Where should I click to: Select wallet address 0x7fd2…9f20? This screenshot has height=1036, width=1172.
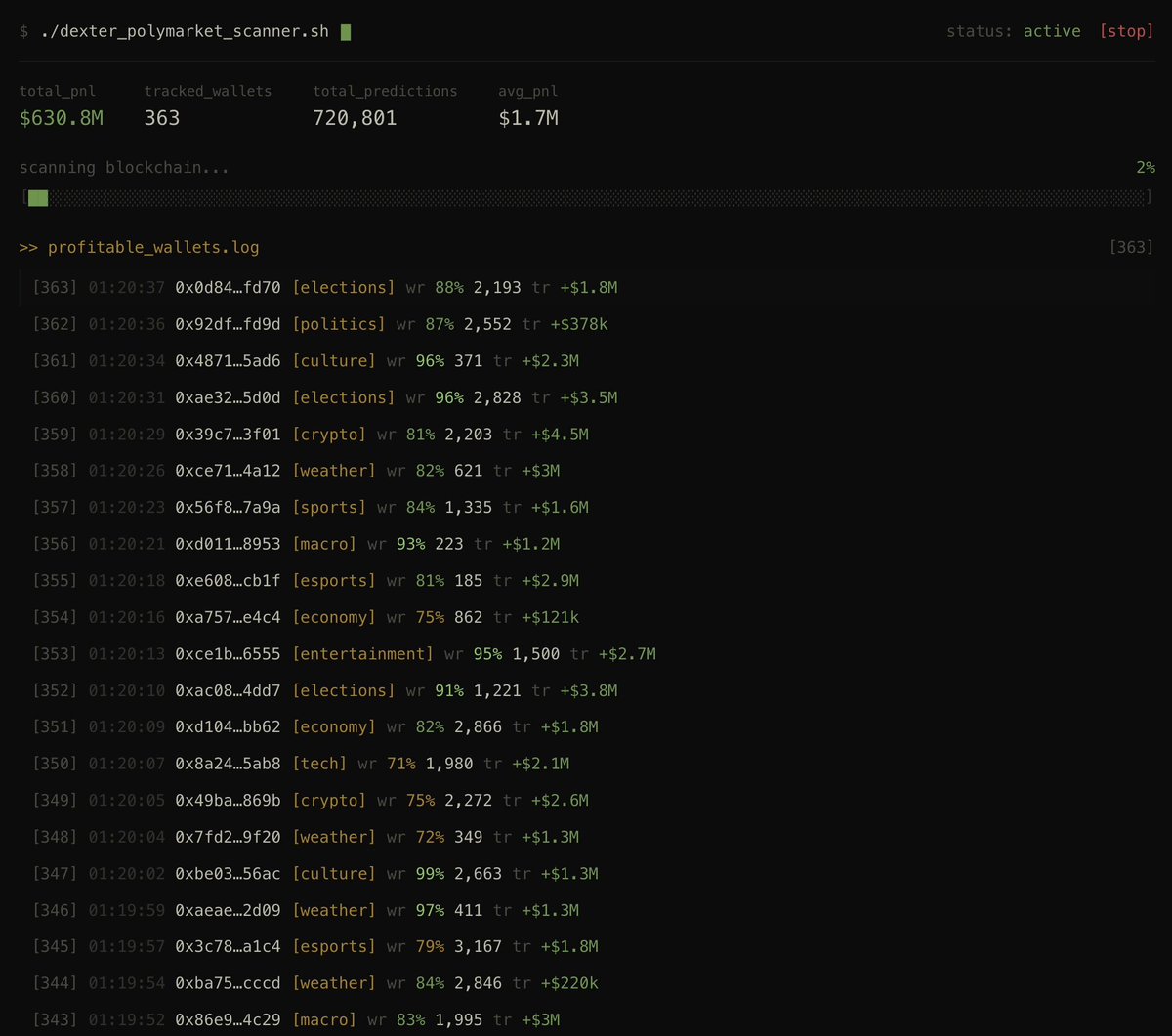pos(228,837)
